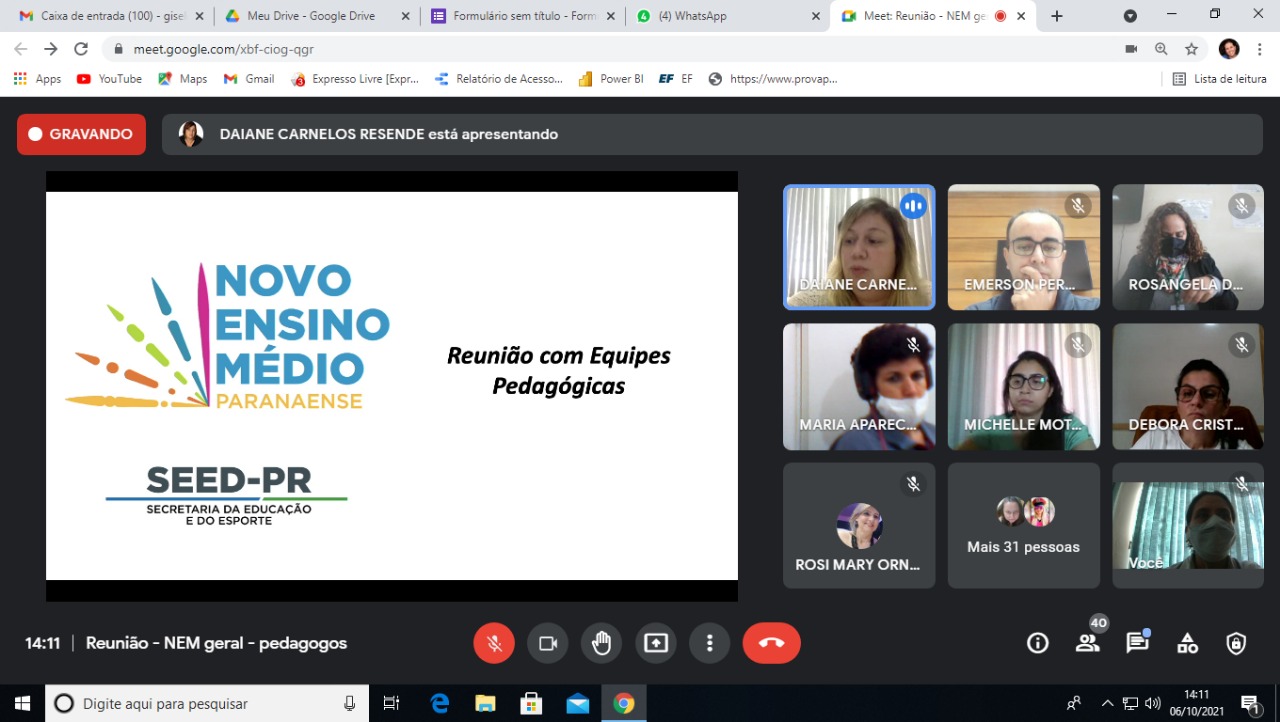The height and width of the screenshot is (722, 1280).
Task: Open zoom magnifier icon in address bar
Action: pyautogui.click(x=1161, y=49)
